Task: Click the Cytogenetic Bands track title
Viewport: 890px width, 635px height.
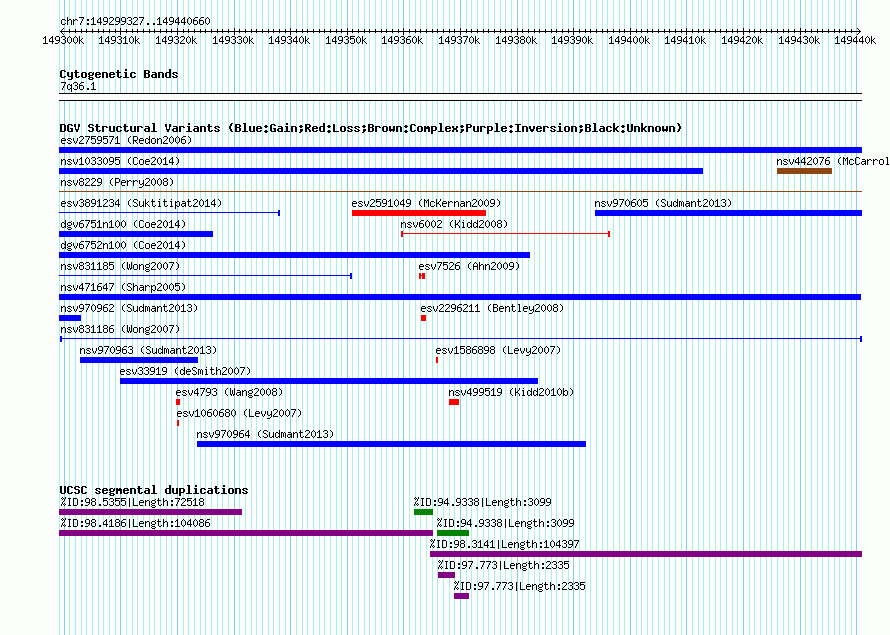Action: pyautogui.click(x=119, y=74)
